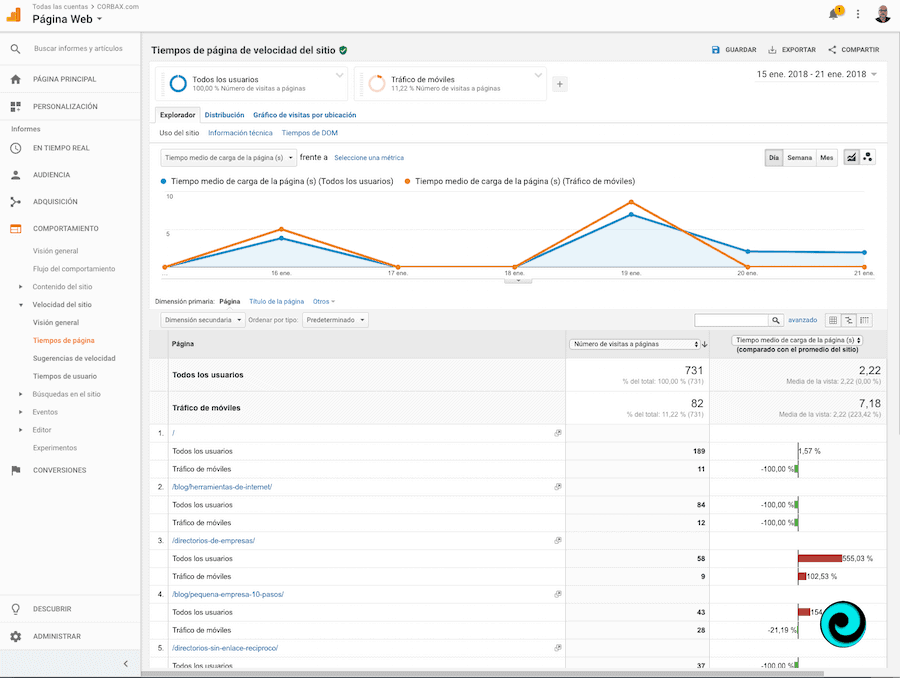Open /directorios-de-empresas/ external link icon
The image size is (900, 678).
point(557,540)
